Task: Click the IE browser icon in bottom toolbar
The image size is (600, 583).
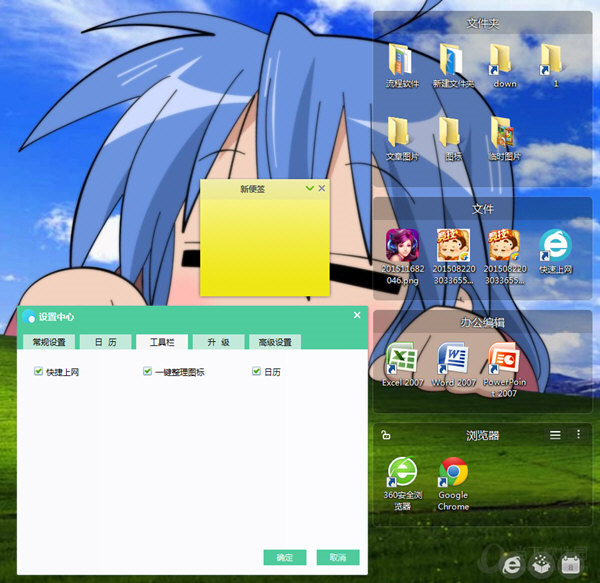Action: pos(512,565)
